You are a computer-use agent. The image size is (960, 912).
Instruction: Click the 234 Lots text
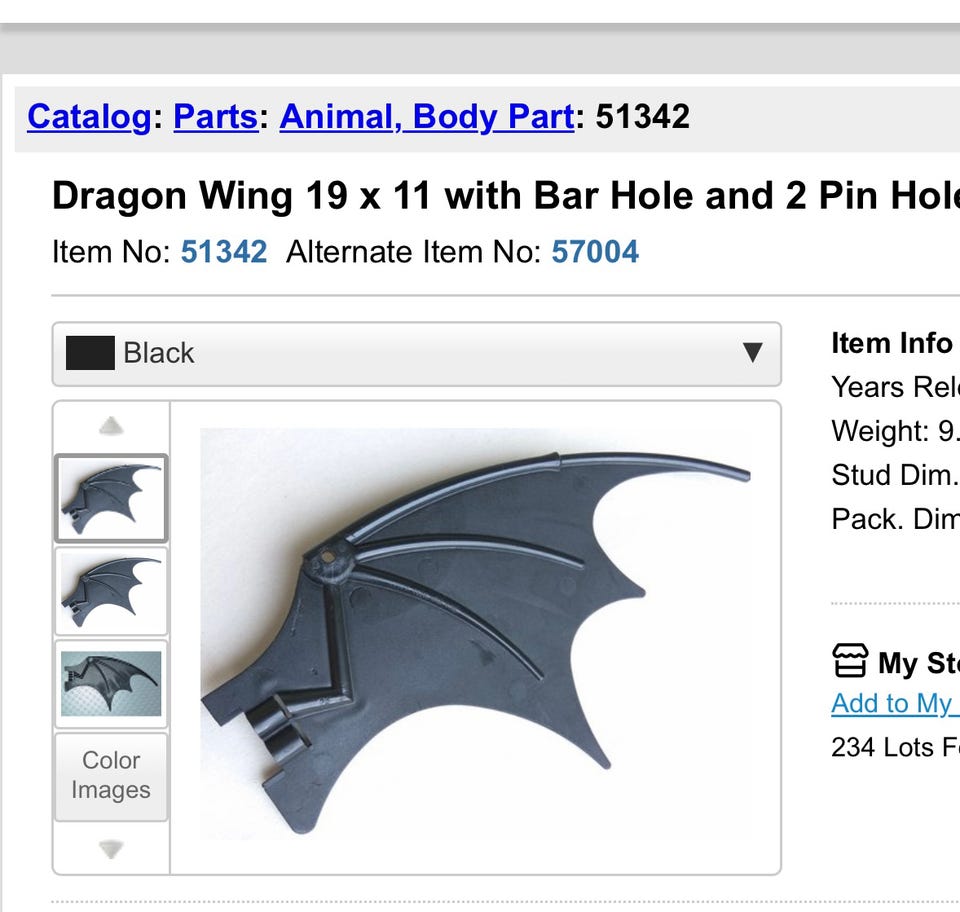(x=895, y=747)
